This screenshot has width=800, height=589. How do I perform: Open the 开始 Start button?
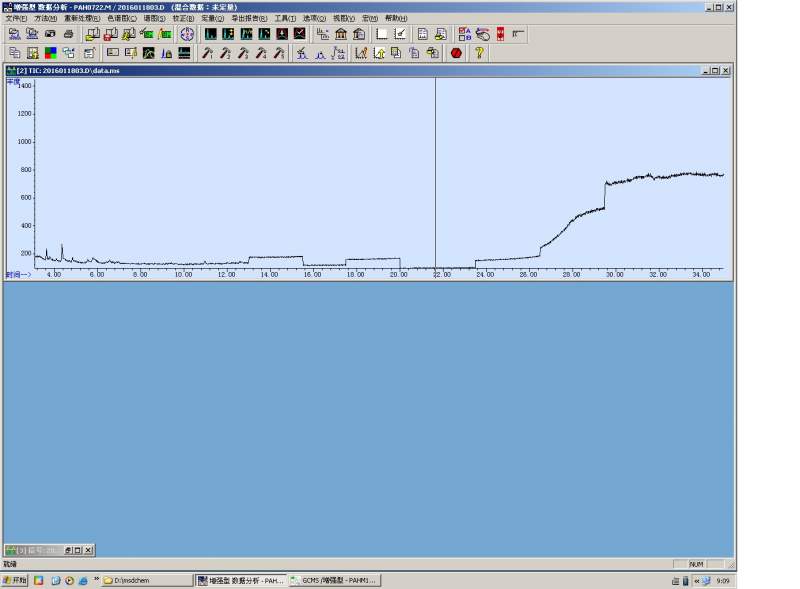pyautogui.click(x=15, y=580)
